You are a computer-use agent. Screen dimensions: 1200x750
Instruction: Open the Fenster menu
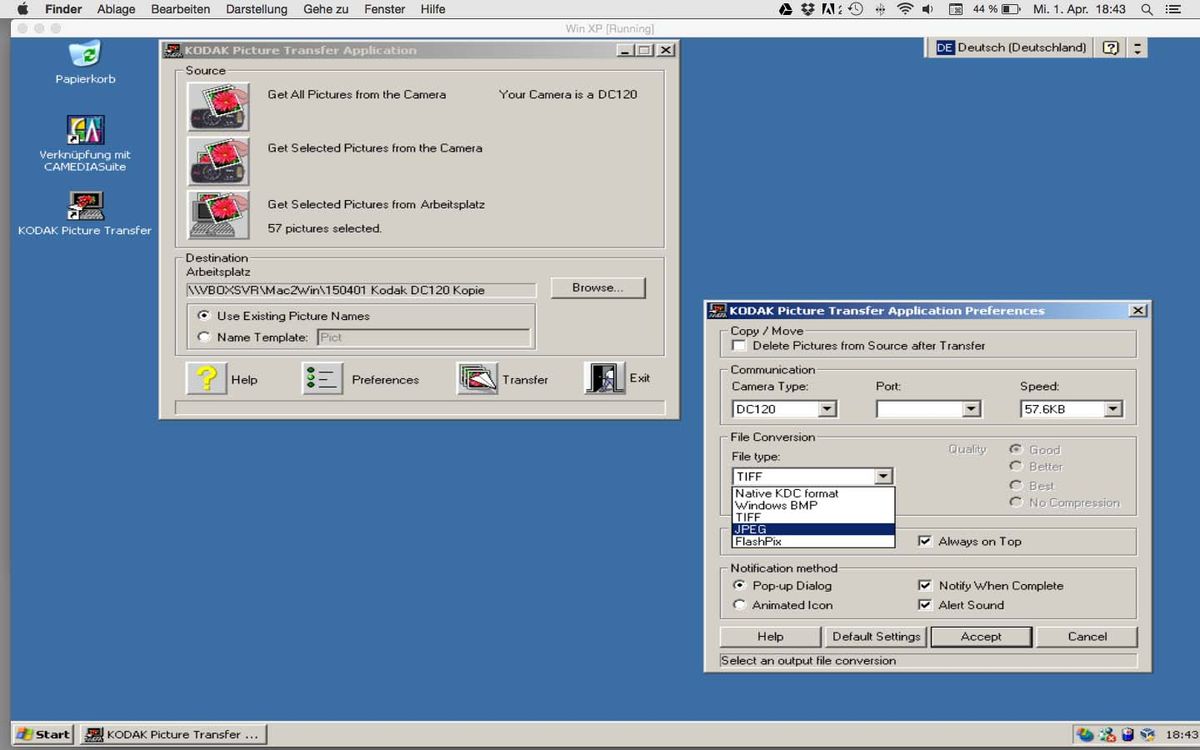[385, 9]
